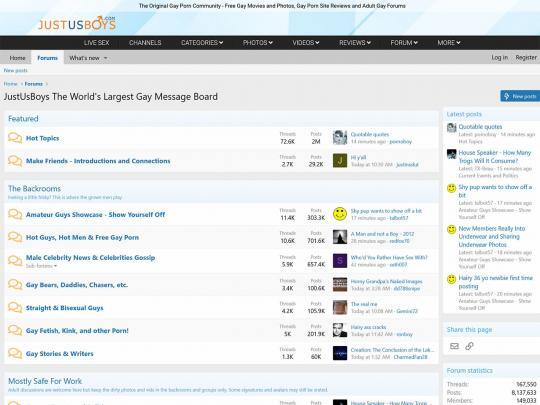Click the Make Friends forum bubble icon

click(x=15, y=161)
